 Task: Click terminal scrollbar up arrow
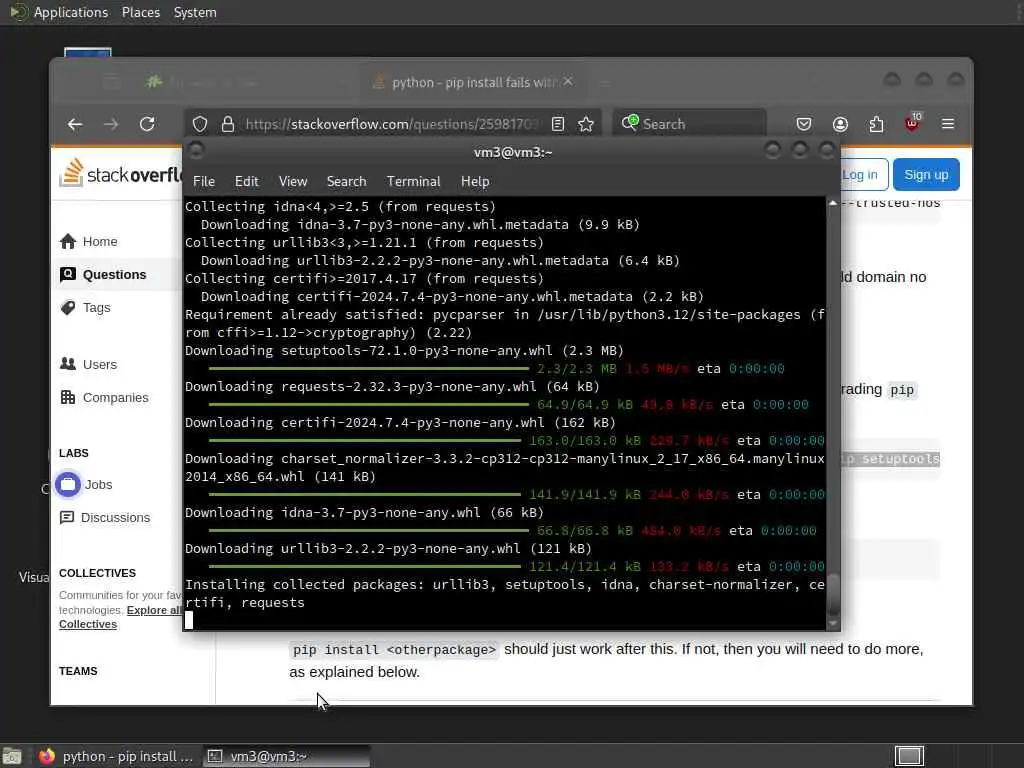[x=833, y=203]
